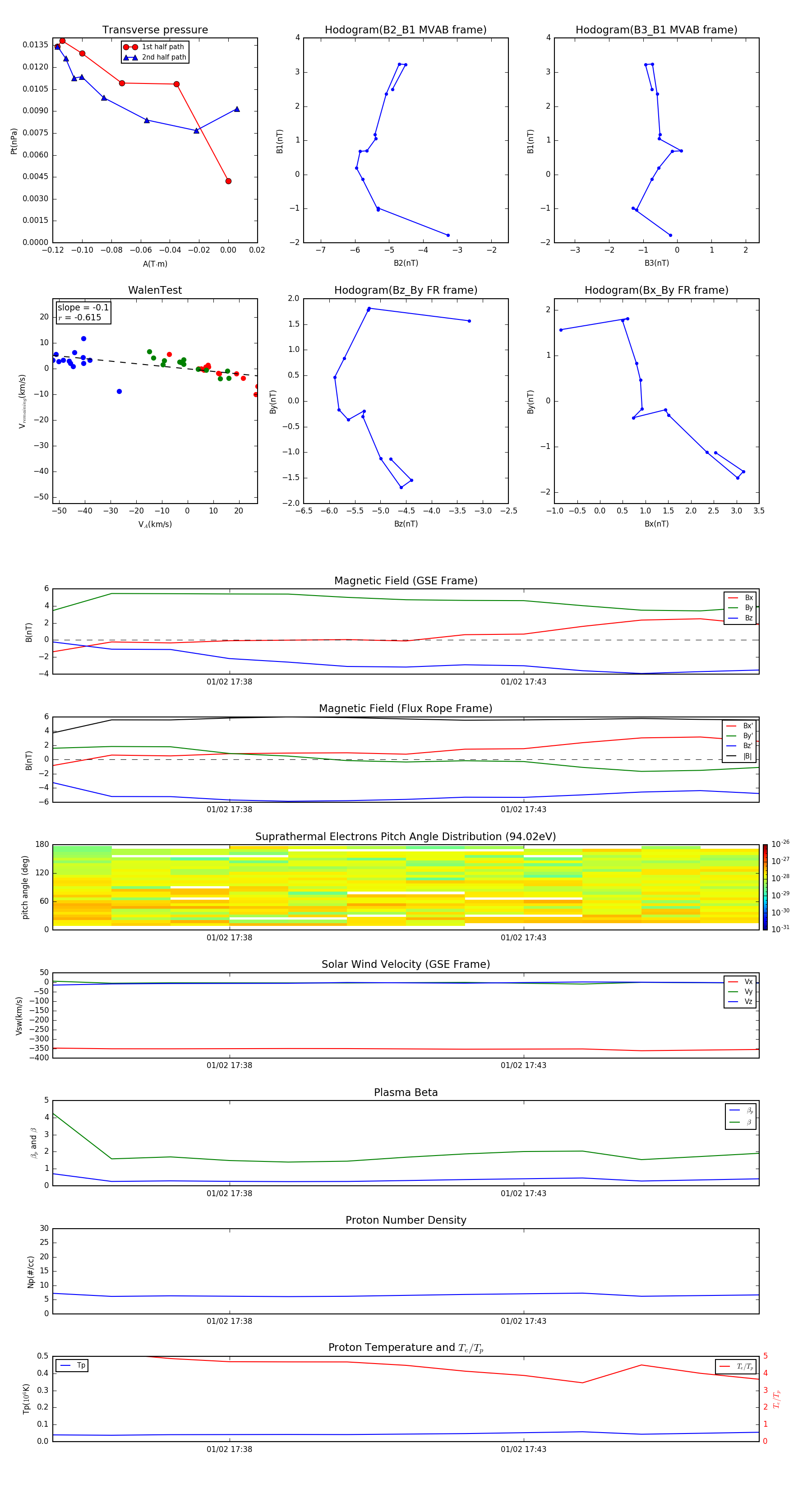Click the Bz legend entry in GSE plot
Image resolution: width=812 pixels, height=1489 pixels.
[x=740, y=618]
